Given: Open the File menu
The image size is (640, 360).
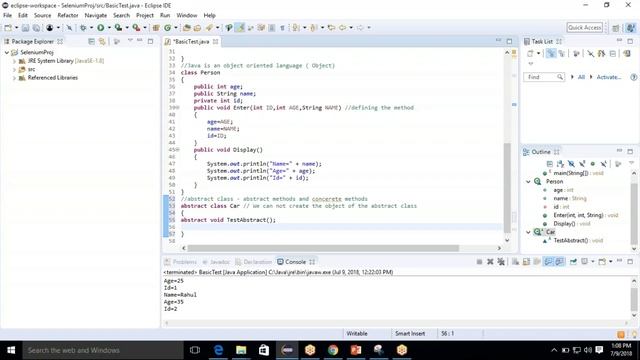Looking at the screenshot, I should pyautogui.click(x=7, y=15).
